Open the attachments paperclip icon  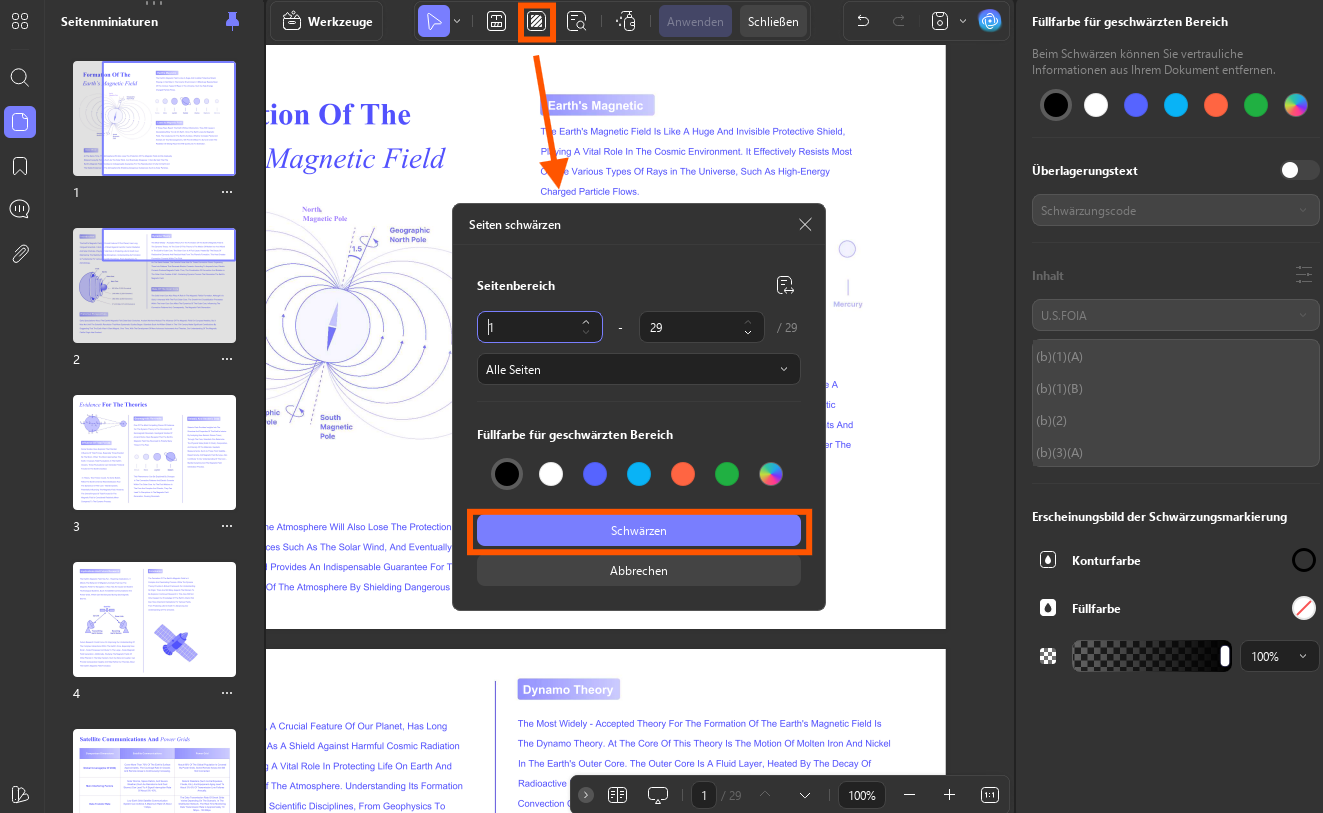point(20,254)
